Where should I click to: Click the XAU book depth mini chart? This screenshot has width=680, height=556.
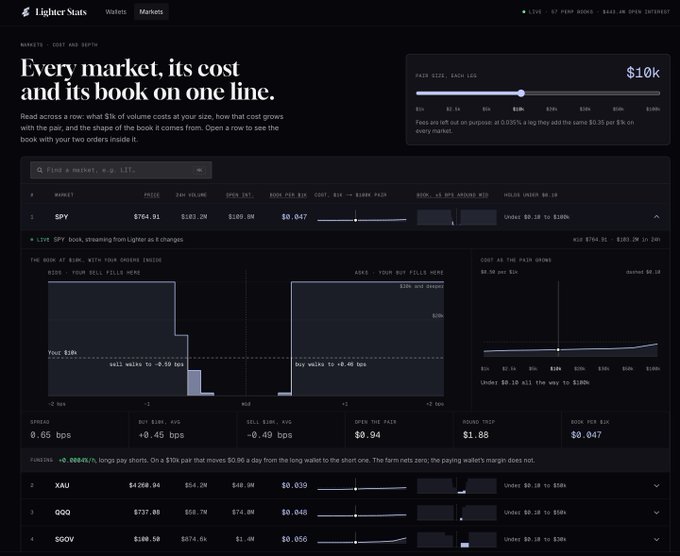457,486
